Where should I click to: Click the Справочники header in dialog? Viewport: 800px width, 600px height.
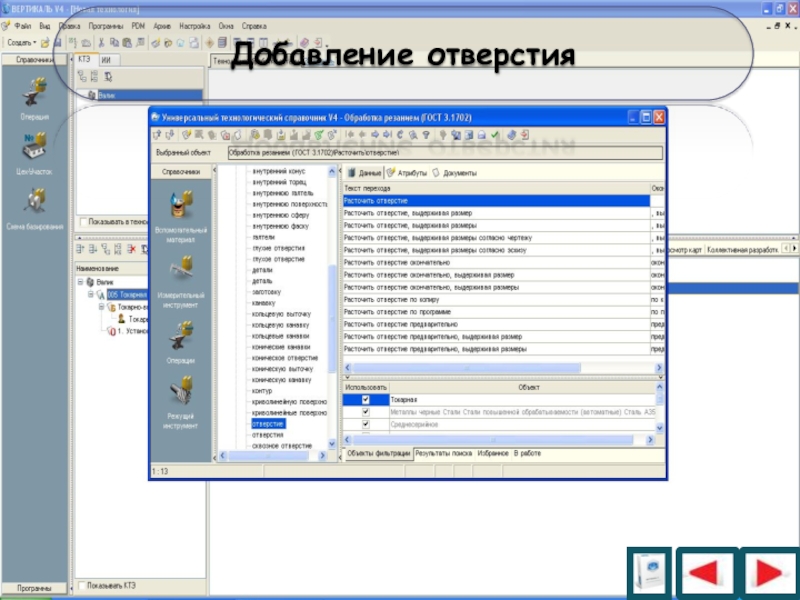(x=181, y=171)
